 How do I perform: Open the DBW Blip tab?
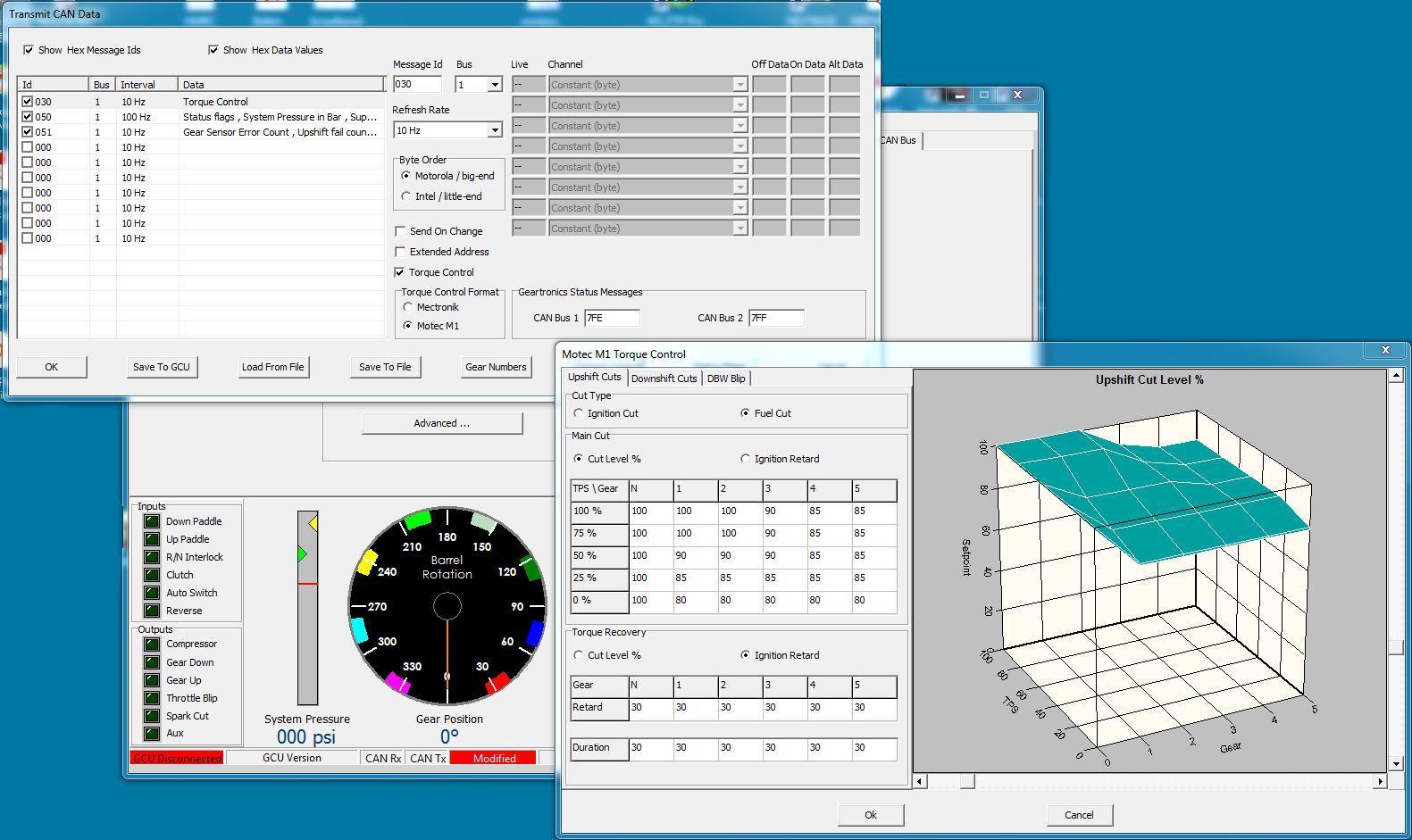(725, 378)
